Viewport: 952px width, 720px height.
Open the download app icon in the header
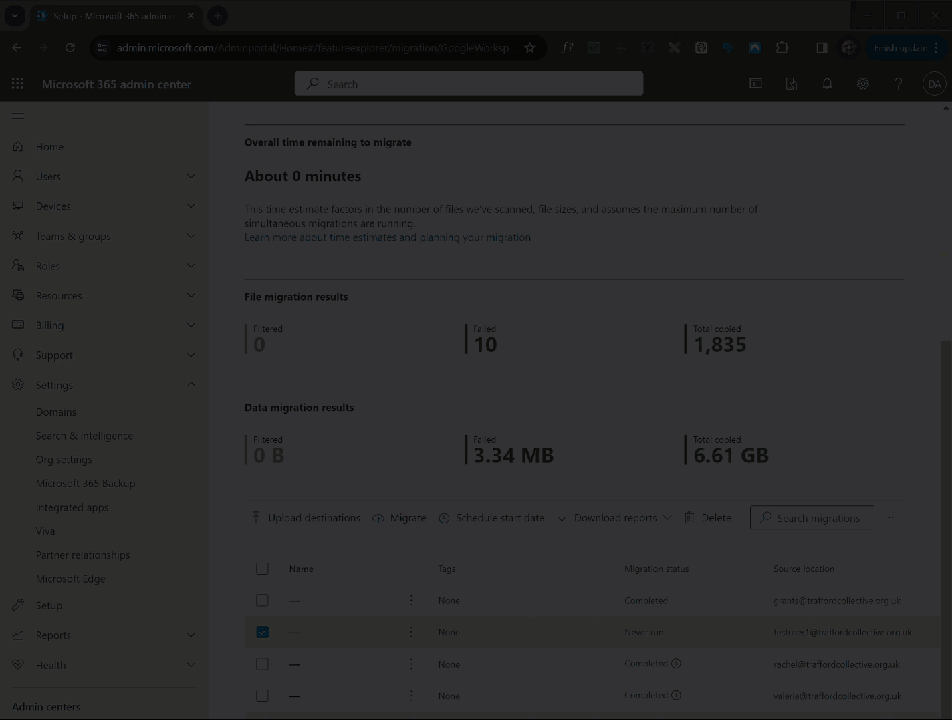(x=791, y=84)
